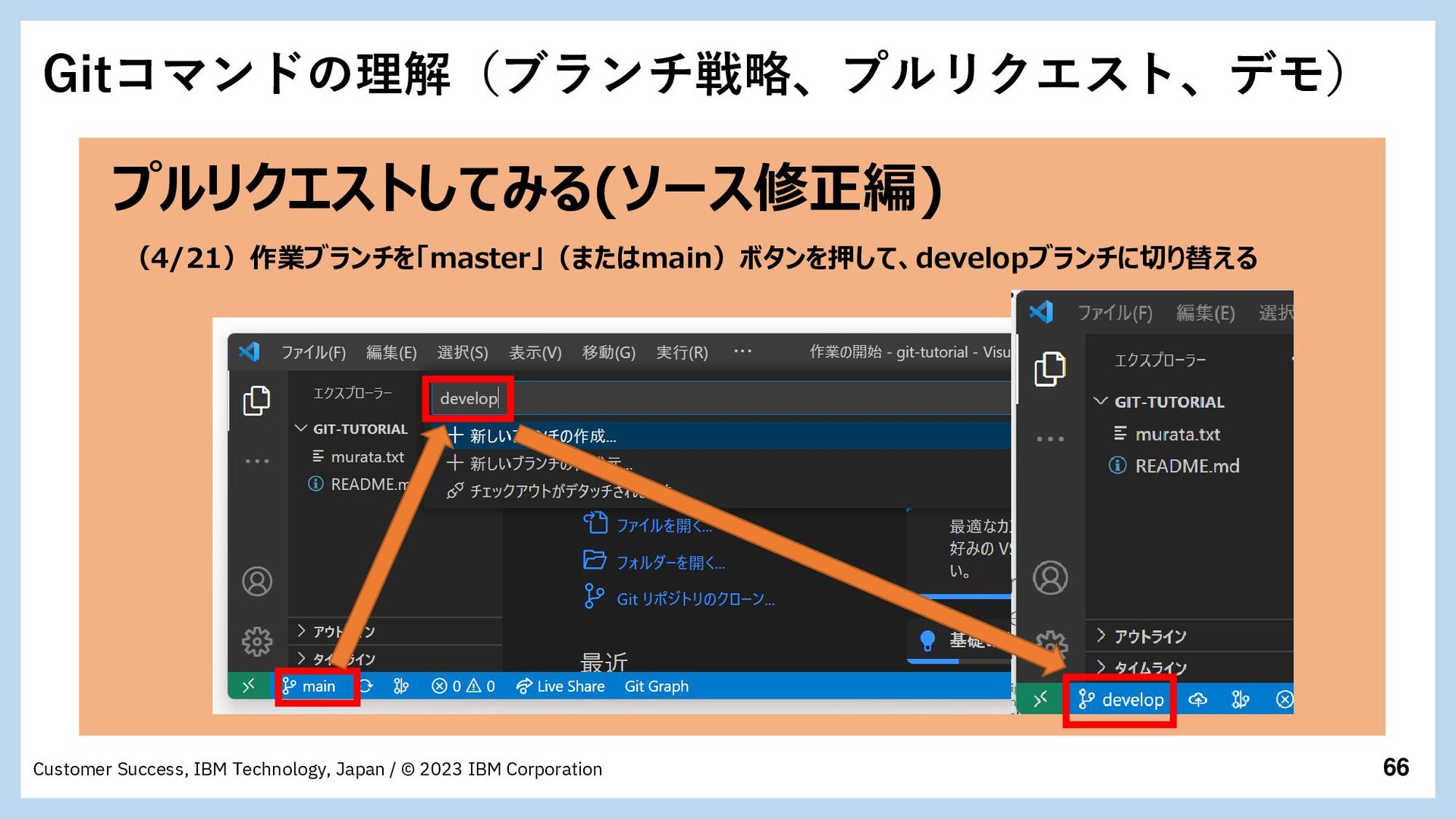Screen dimensions: 1456x819
Task: Open 選択(S) menu in left window
Action: coord(463,353)
